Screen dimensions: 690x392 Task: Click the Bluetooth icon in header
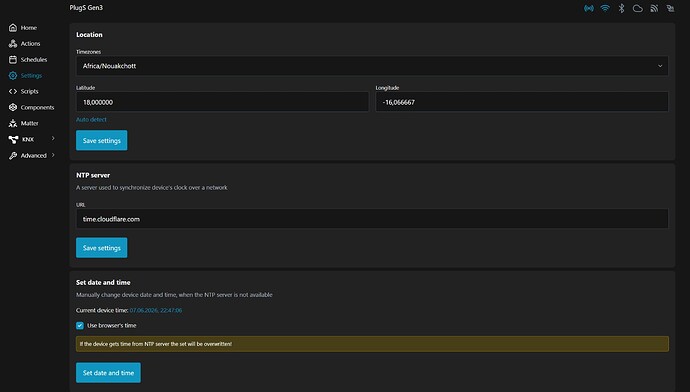pyautogui.click(x=621, y=8)
